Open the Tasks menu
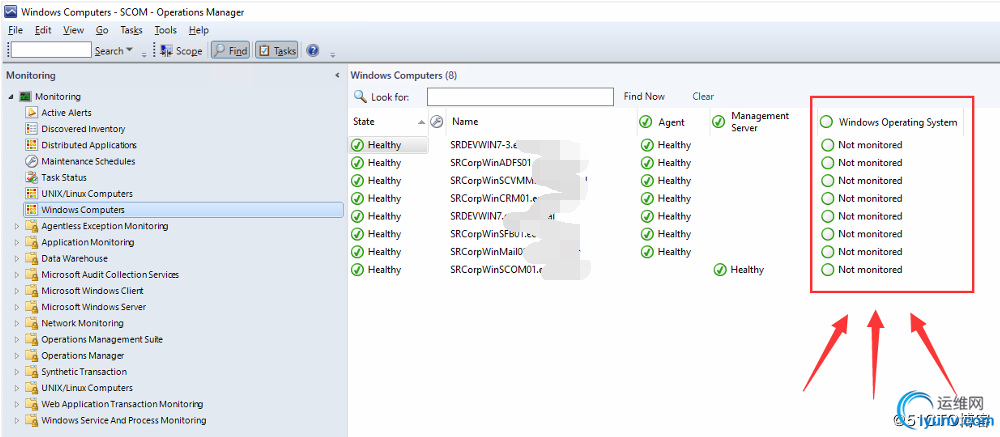This screenshot has height=437, width=1000. point(131,30)
